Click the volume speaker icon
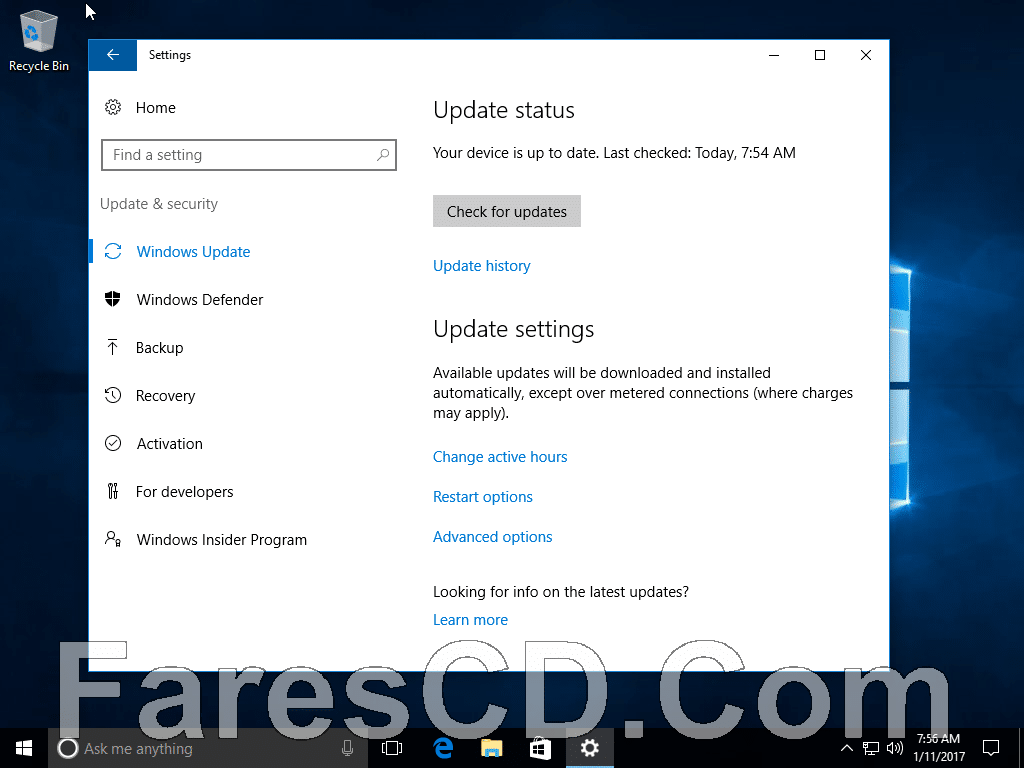The height and width of the screenshot is (768, 1024). (894, 748)
